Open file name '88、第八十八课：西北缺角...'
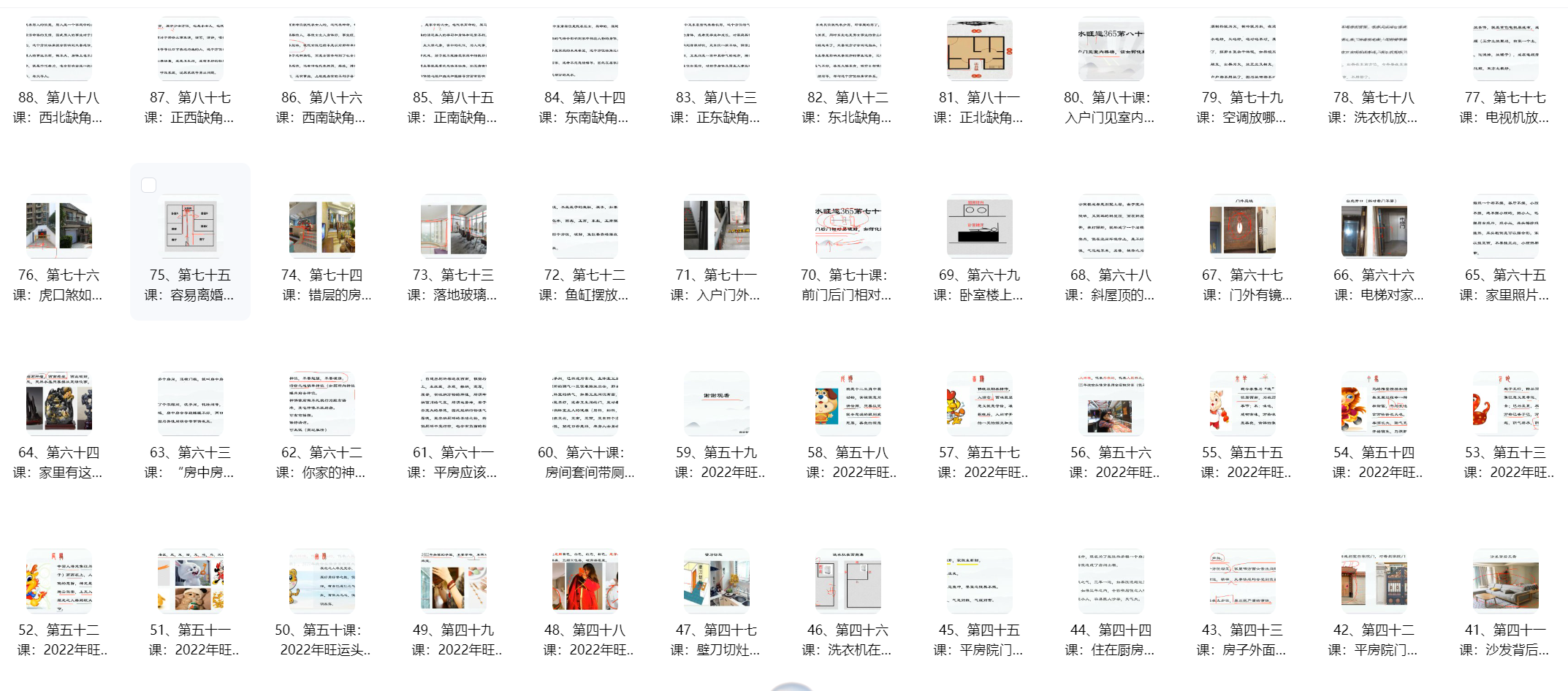This screenshot has height=691, width=1568. tap(58, 107)
